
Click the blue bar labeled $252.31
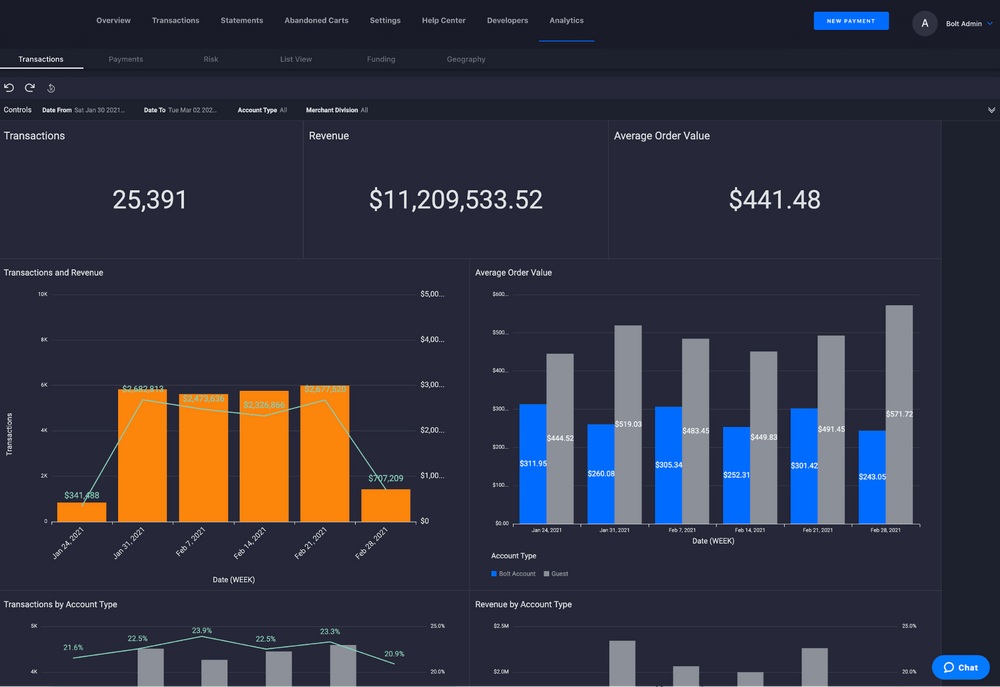click(737, 475)
